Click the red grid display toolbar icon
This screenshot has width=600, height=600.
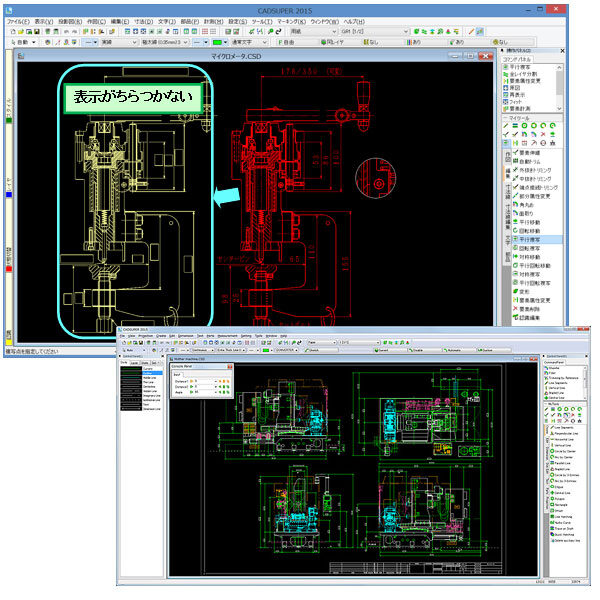[x=205, y=32]
